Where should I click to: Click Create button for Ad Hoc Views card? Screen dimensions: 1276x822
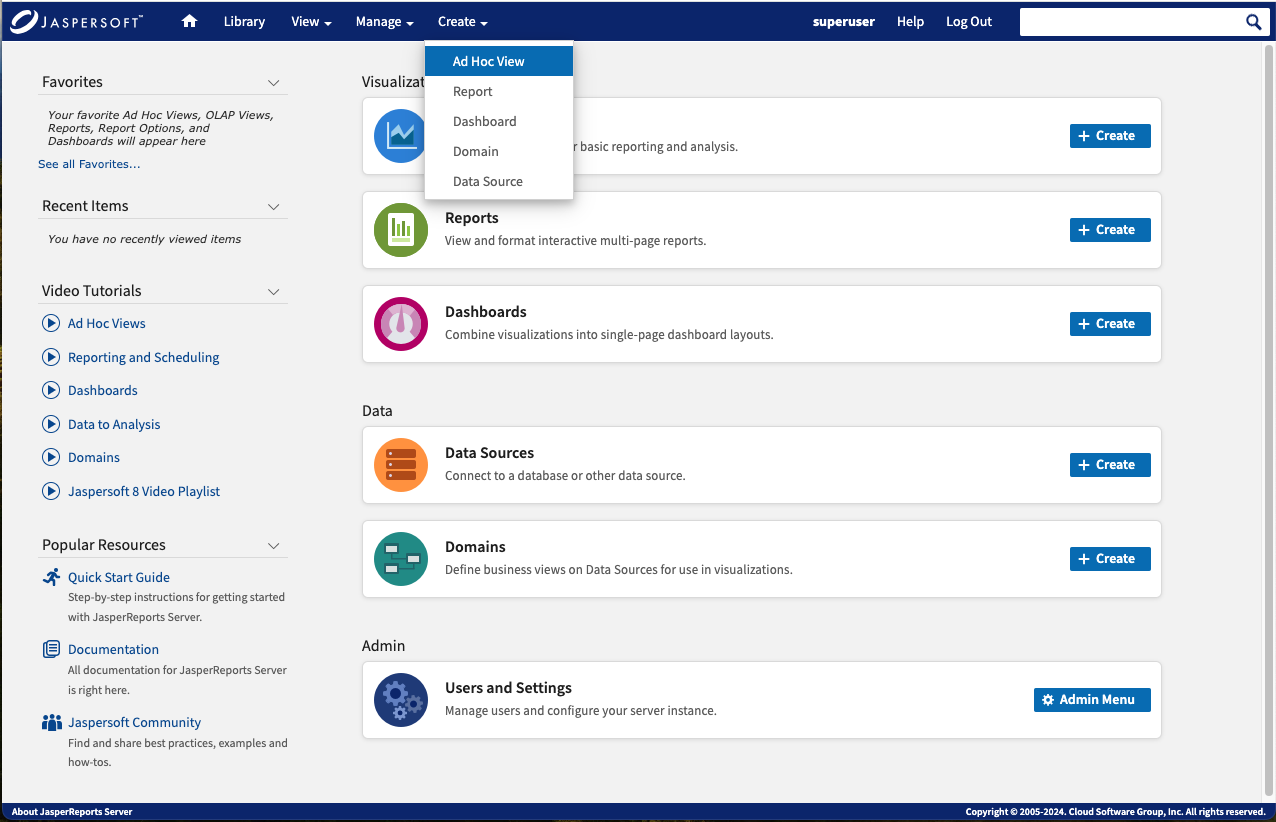pos(1110,136)
